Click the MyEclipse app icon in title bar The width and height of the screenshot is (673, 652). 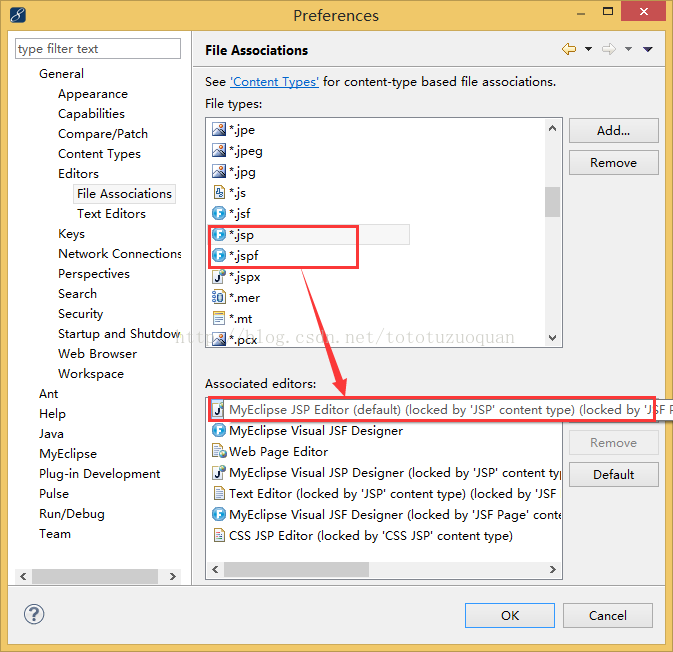pyautogui.click(x=18, y=15)
